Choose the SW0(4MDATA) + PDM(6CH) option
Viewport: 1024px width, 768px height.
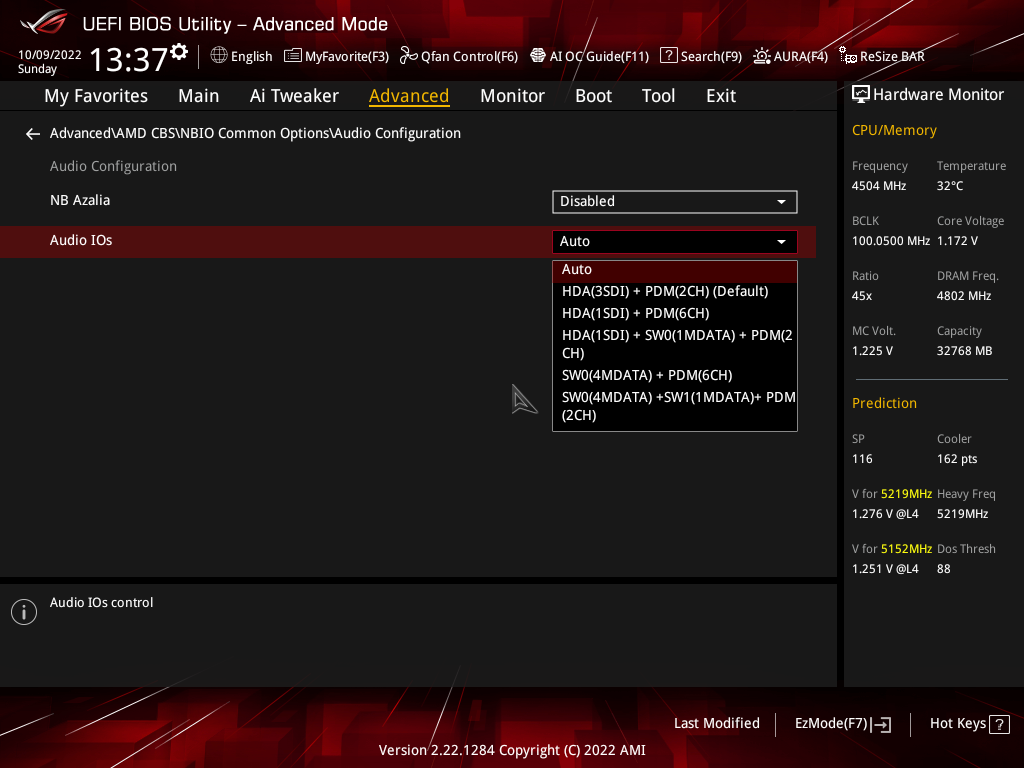click(x=647, y=375)
